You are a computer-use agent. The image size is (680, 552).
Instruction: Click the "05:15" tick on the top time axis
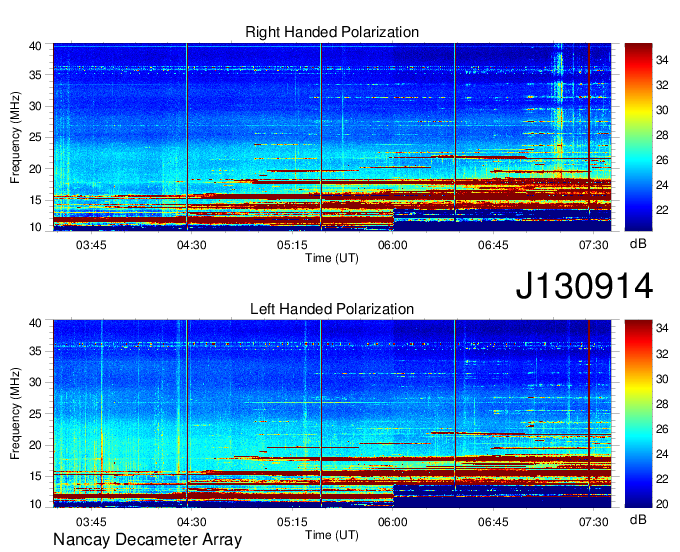[292, 245]
